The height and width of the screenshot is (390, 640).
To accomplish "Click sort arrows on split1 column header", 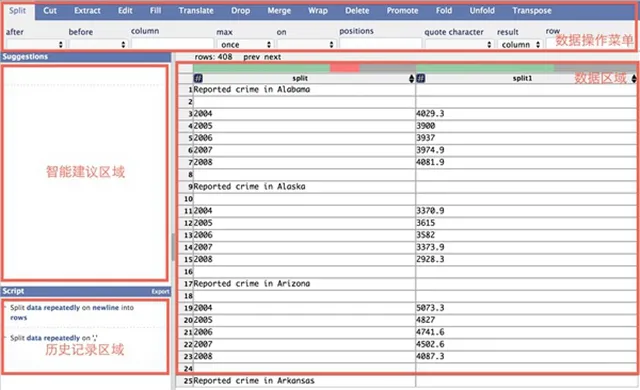I will 634,78.
